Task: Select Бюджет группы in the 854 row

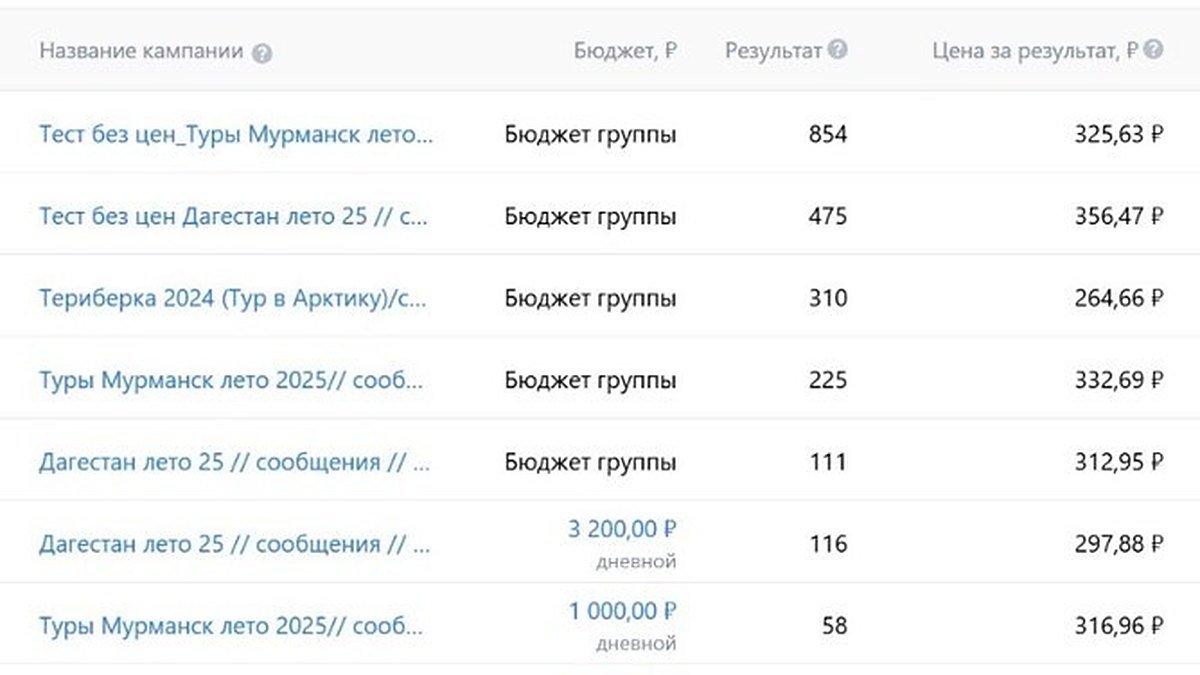Action: coord(591,135)
